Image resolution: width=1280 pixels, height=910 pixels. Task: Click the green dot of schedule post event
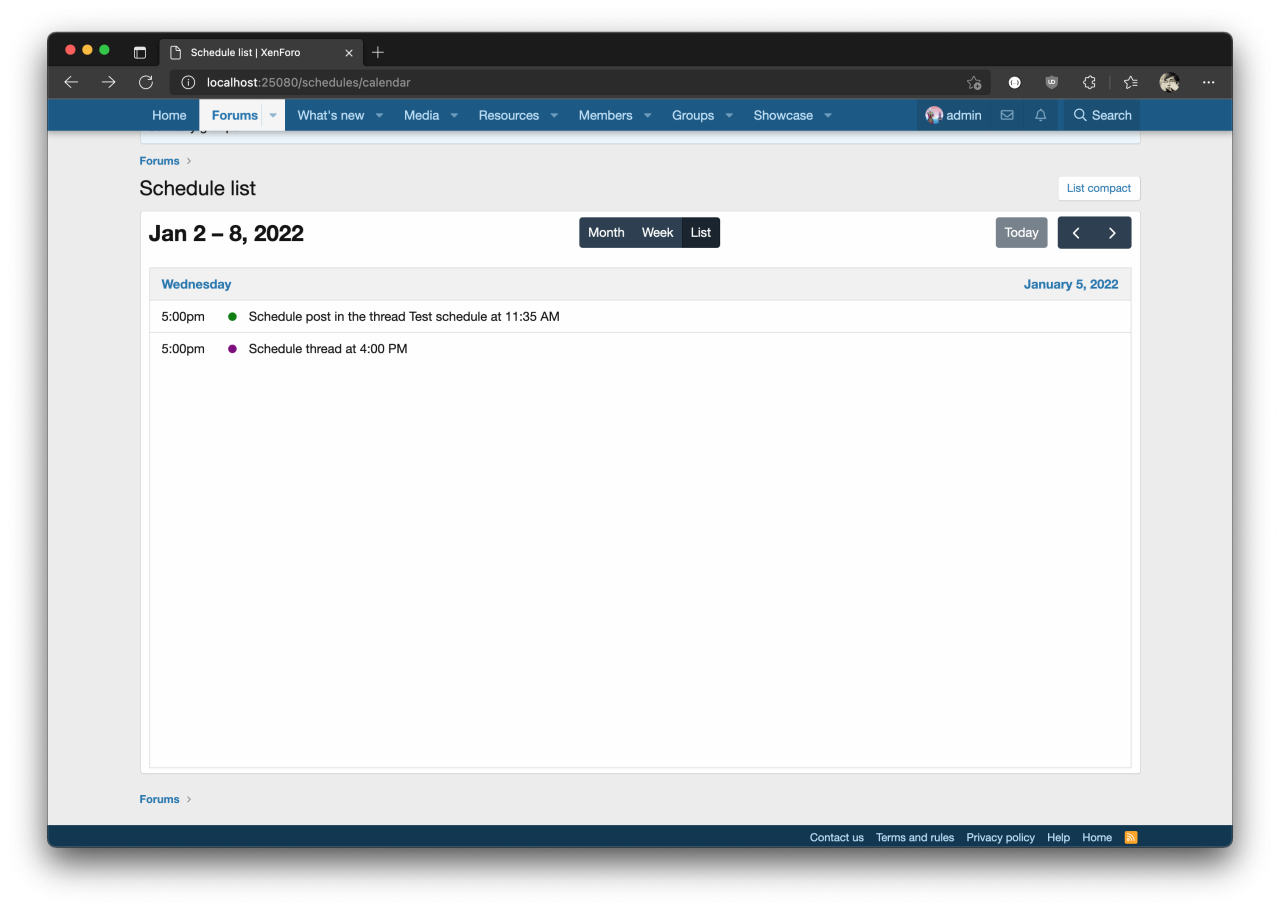click(x=232, y=317)
